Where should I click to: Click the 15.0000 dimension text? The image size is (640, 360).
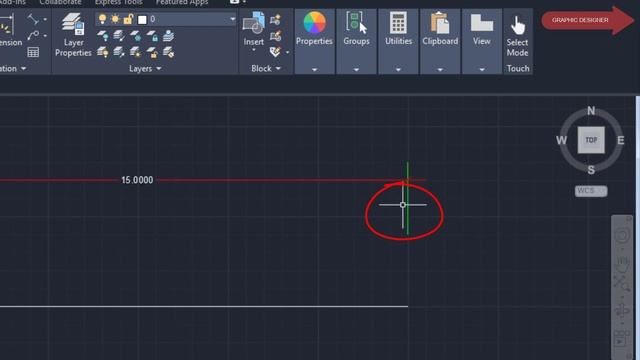pos(137,180)
